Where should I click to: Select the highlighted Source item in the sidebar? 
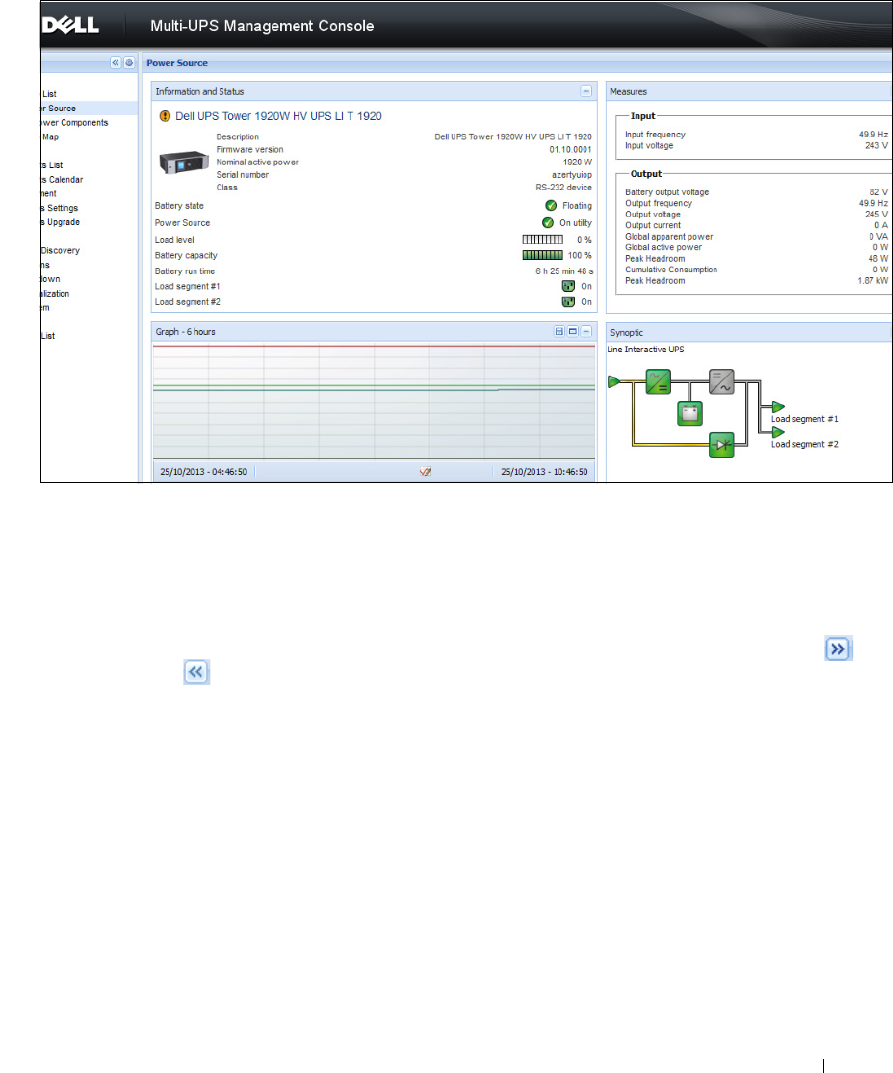pos(89,108)
